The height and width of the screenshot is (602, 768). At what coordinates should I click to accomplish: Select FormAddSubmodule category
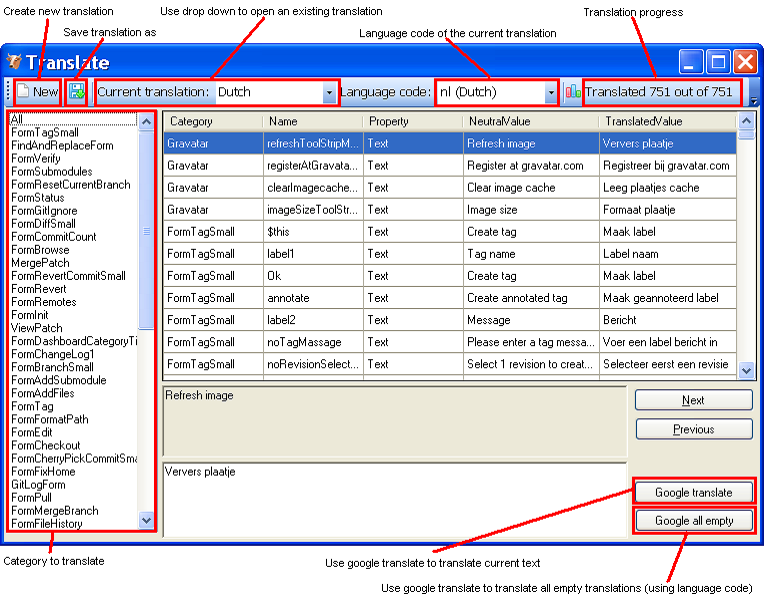tap(73, 380)
